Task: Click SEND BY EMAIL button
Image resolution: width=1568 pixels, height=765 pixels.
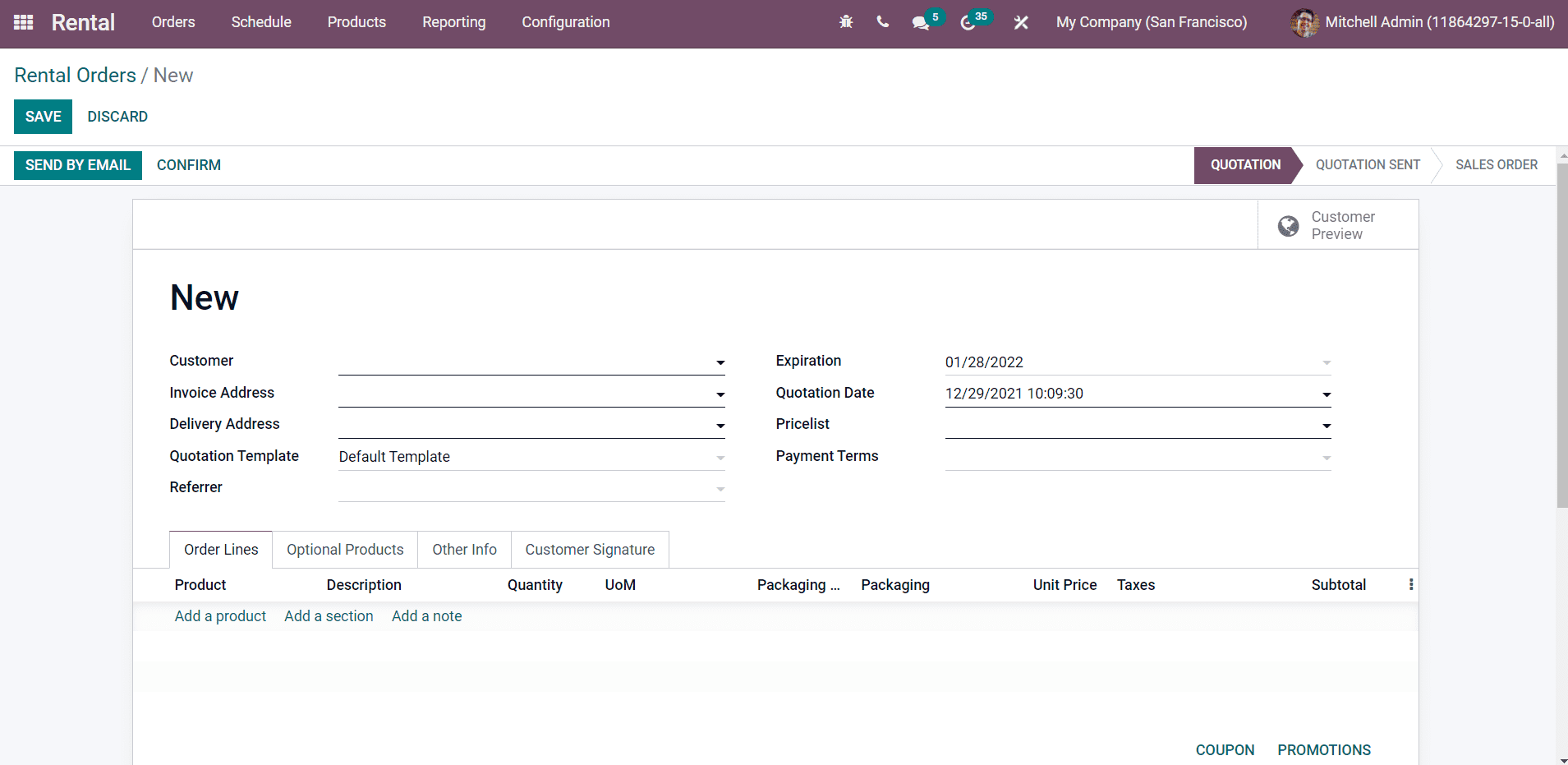Action: pos(78,165)
